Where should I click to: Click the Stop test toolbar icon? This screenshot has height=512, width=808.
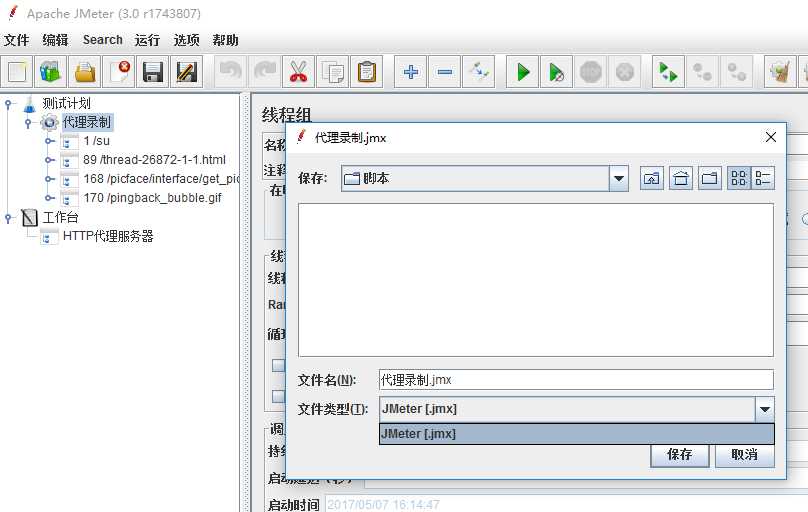click(591, 72)
